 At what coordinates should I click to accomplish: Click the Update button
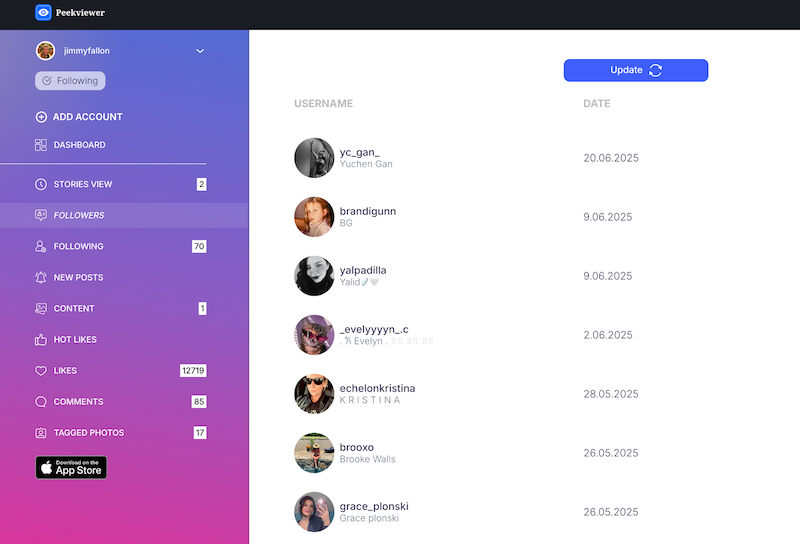coord(636,70)
